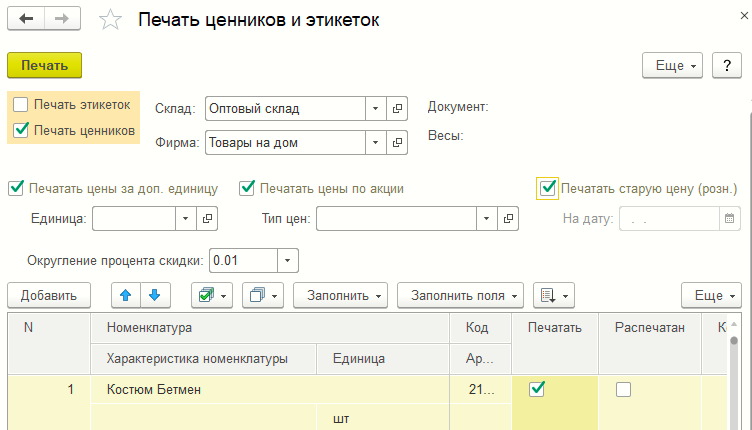Expand the Округление процента скидки dropdown

(x=287, y=261)
